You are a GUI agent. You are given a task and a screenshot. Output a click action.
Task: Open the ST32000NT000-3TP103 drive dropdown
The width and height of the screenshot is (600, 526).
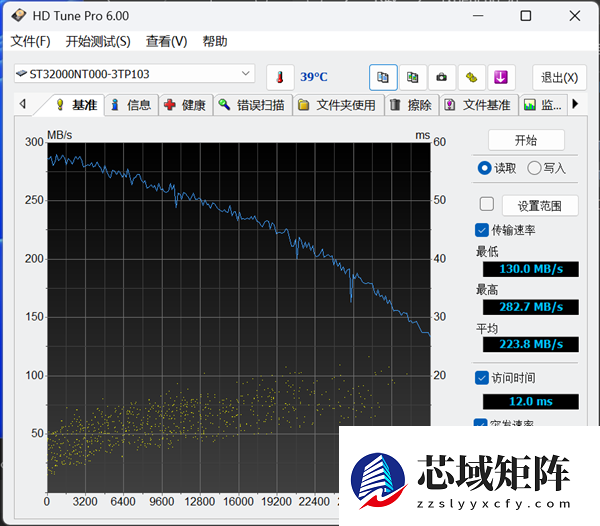(134, 73)
